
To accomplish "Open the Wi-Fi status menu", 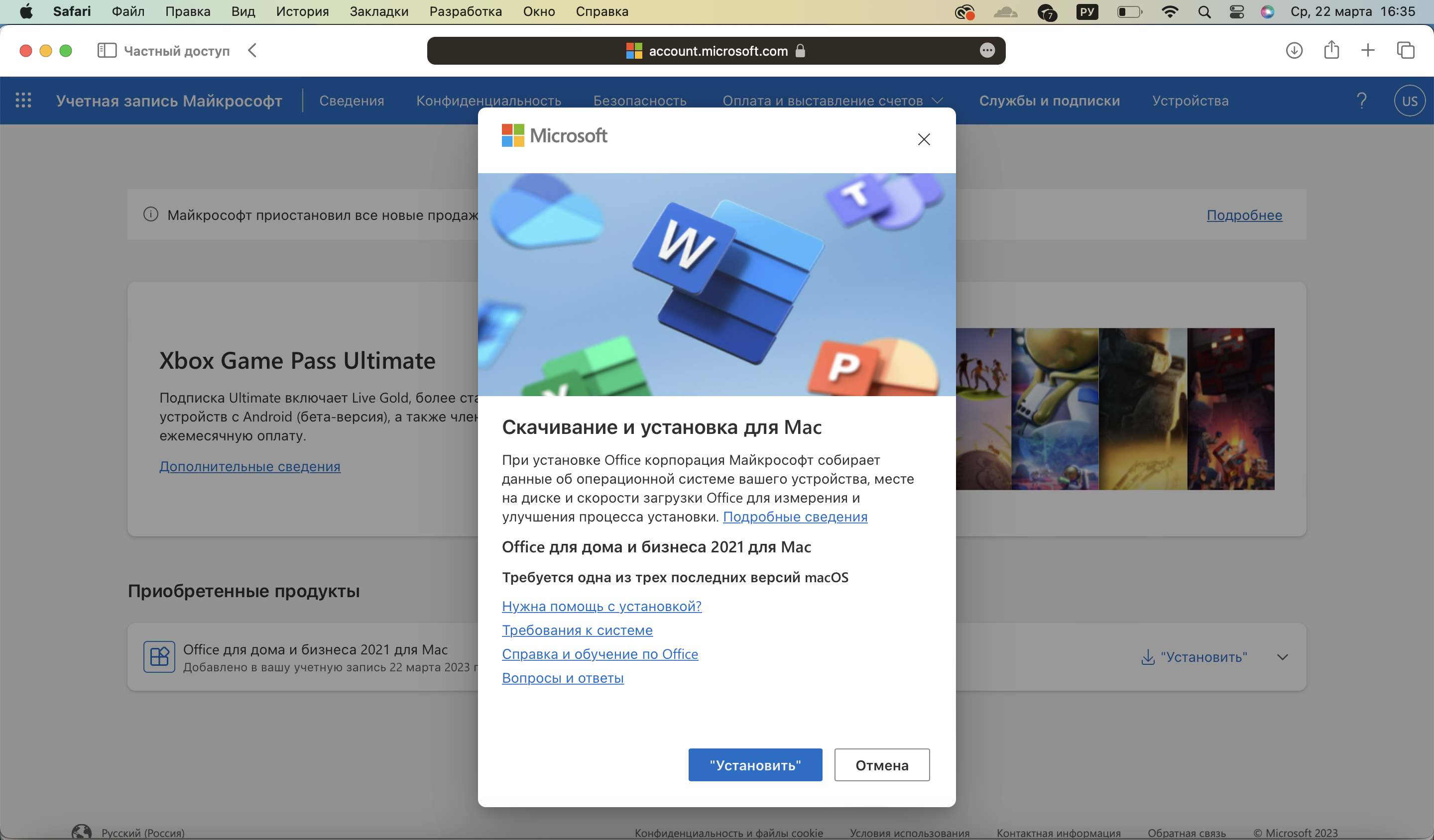I will tap(1170, 11).
